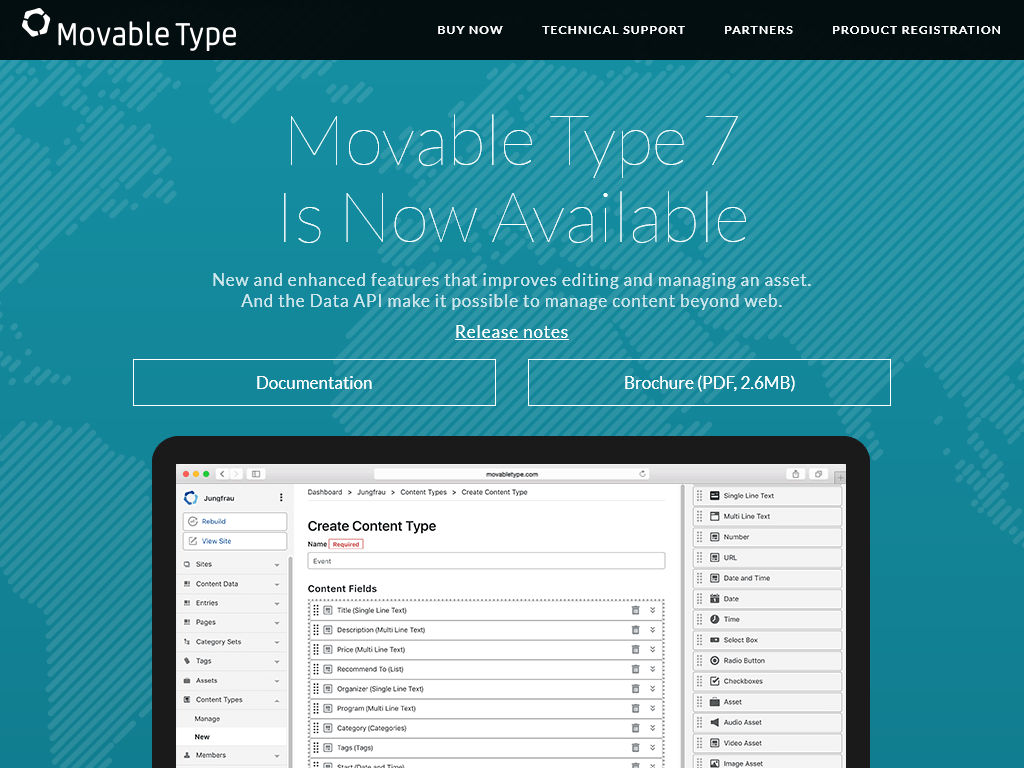Image resolution: width=1024 pixels, height=768 pixels.
Task: Open the TECHNICAL SUPPORT menu
Action: 613,30
